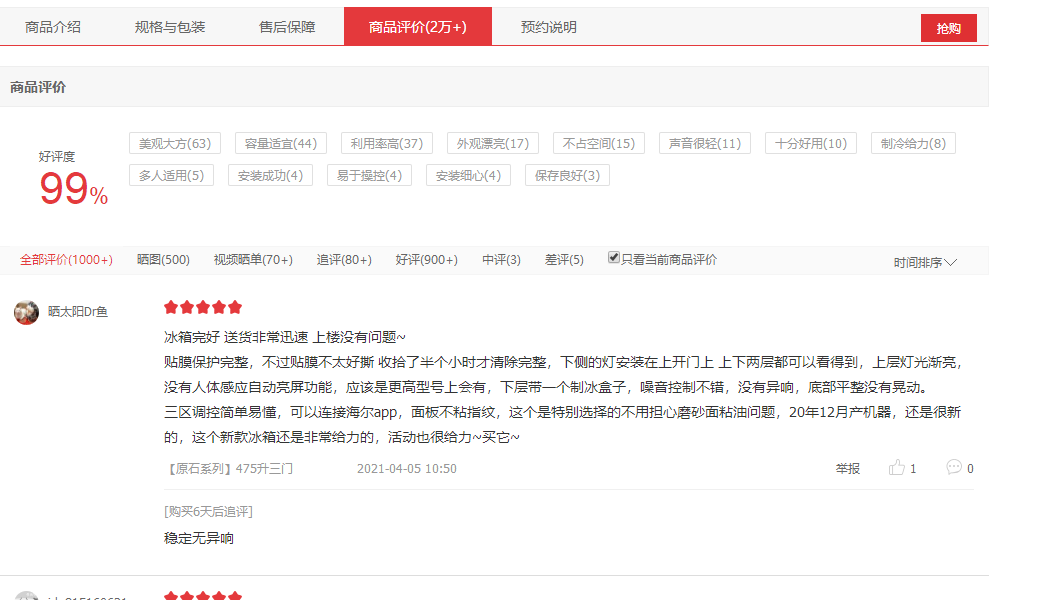Click the 举报 report link
Screen dimensions: 1044x600
pos(848,469)
